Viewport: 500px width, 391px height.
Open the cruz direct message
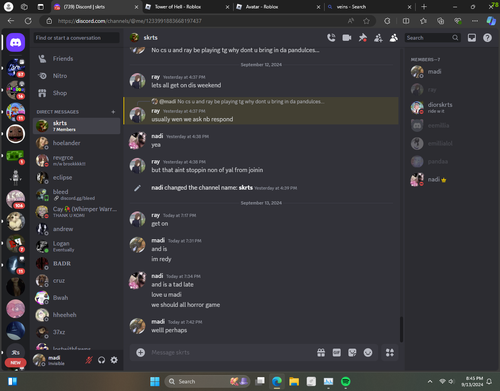tap(77, 281)
